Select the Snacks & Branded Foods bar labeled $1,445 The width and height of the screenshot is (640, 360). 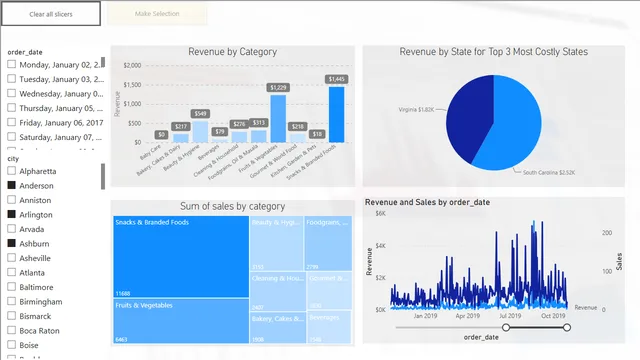[337, 114]
